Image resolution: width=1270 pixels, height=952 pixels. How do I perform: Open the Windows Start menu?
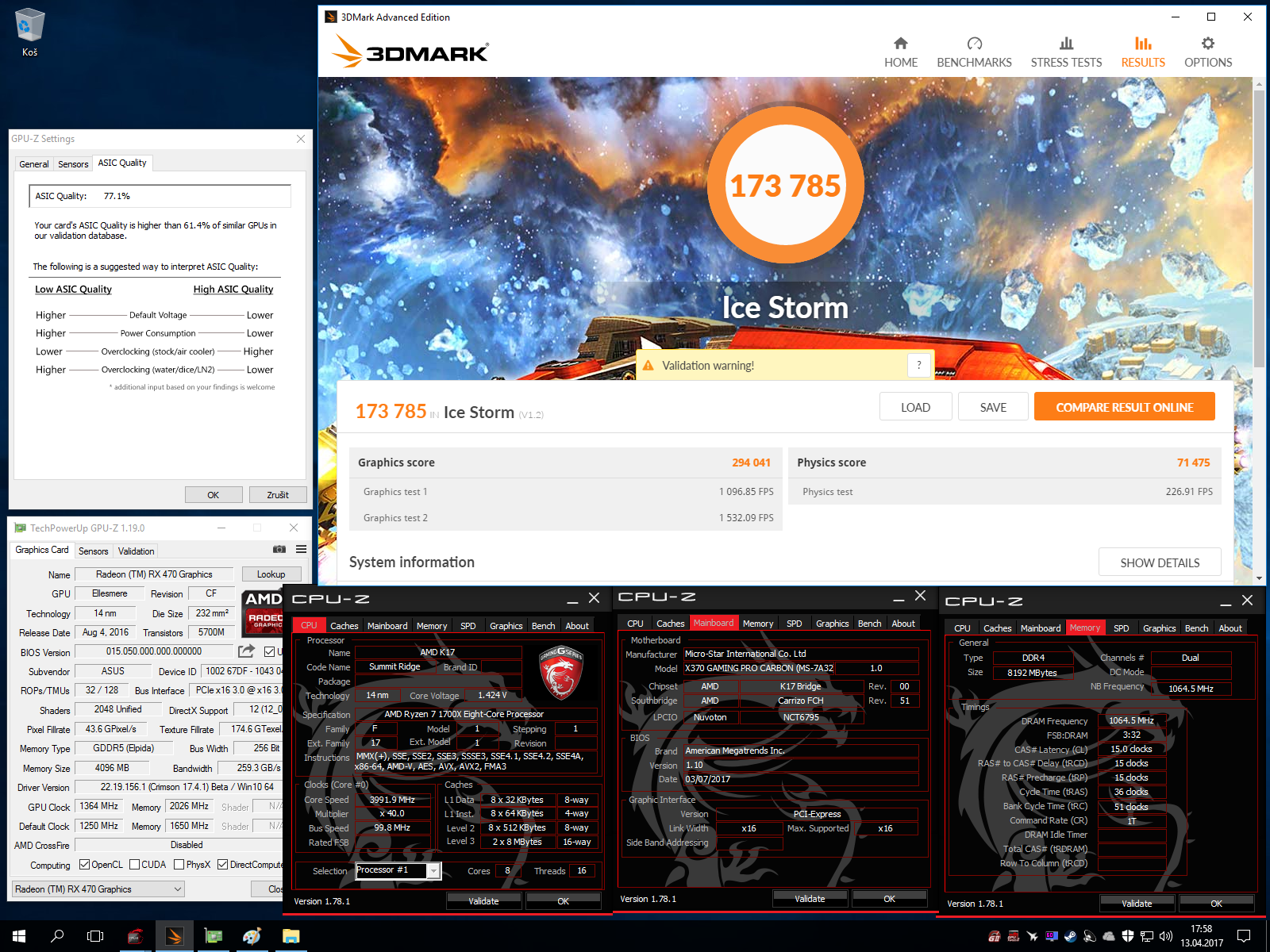[19, 936]
